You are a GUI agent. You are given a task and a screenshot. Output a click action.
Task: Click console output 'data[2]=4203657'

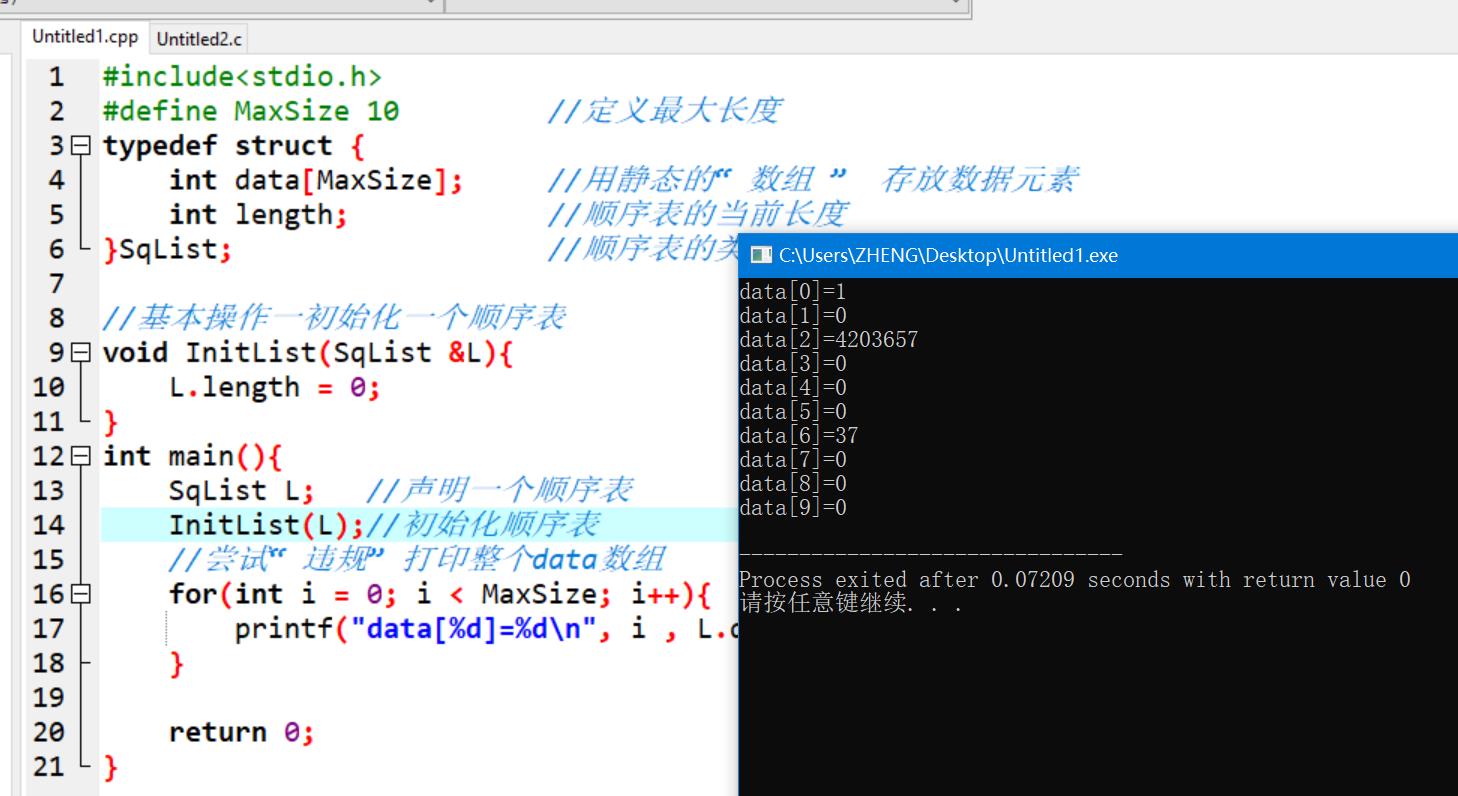pyautogui.click(x=829, y=340)
